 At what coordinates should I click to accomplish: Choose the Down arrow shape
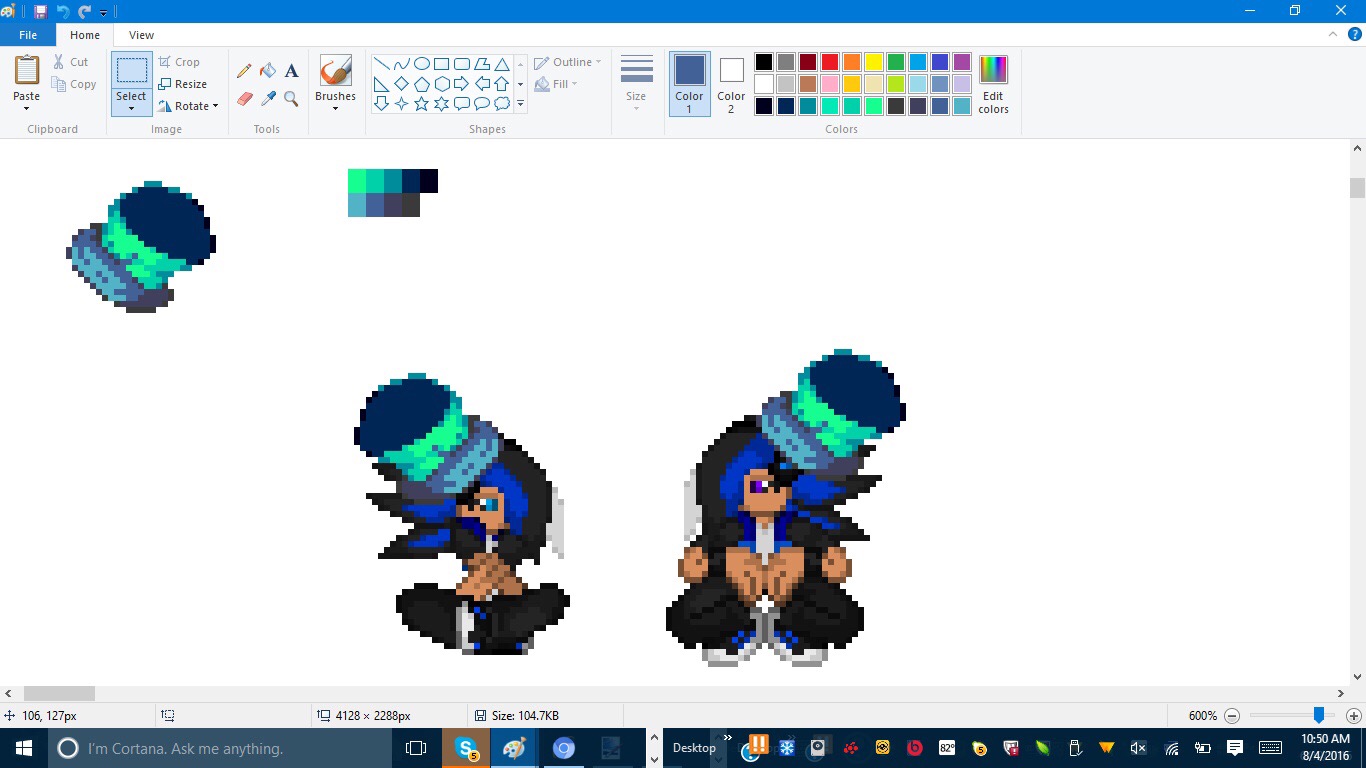381,104
